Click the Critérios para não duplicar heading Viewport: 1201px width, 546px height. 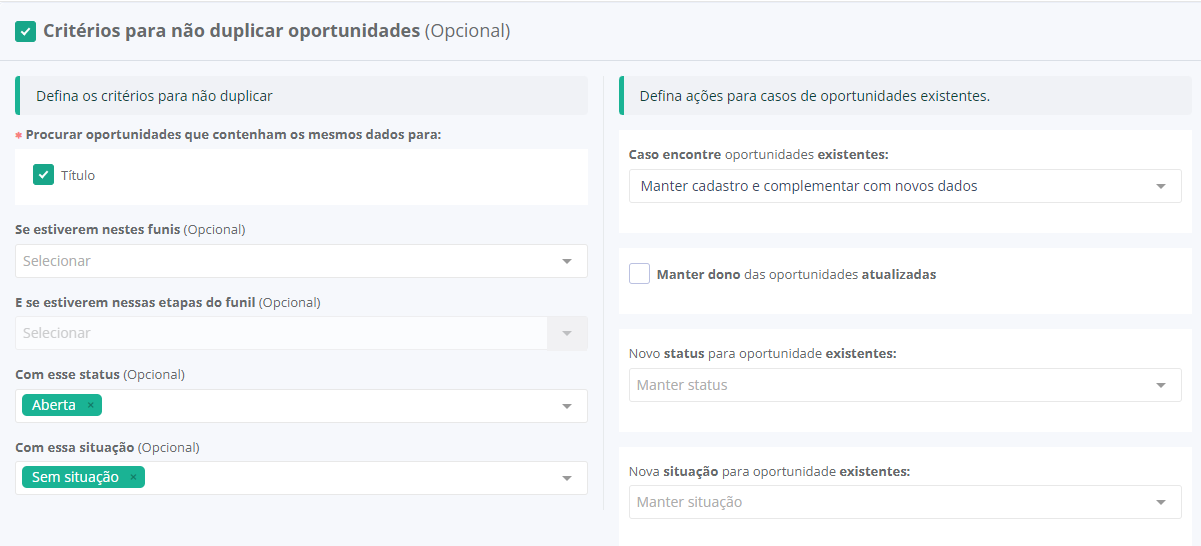pos(231,31)
